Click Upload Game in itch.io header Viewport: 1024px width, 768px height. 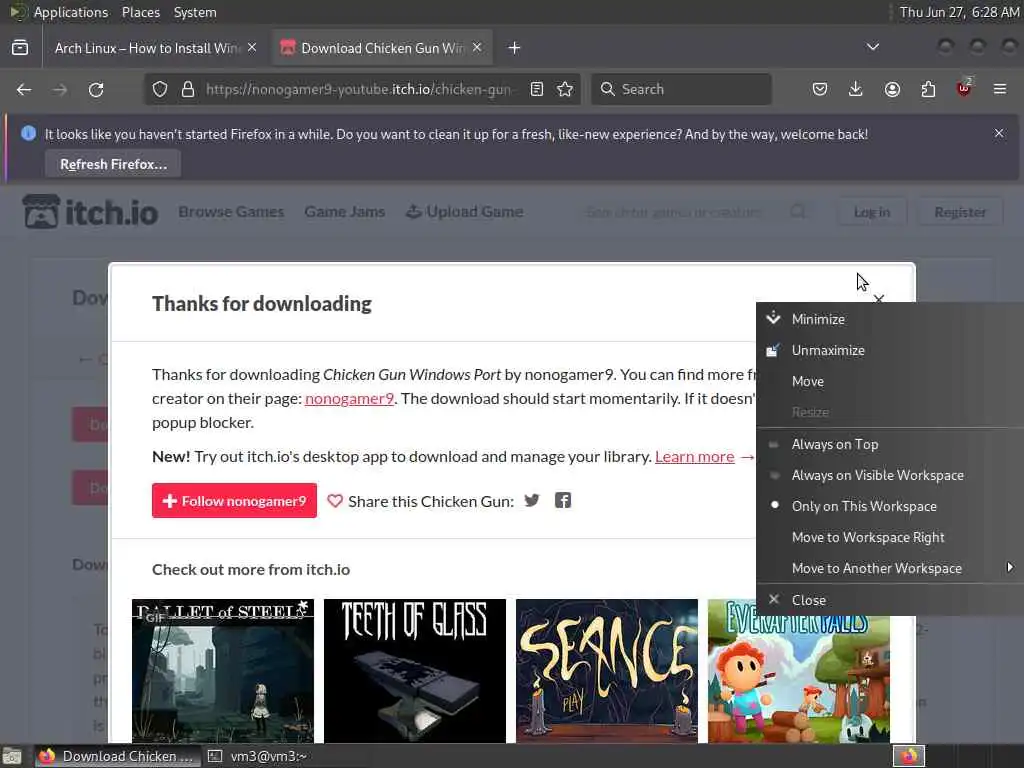click(464, 212)
